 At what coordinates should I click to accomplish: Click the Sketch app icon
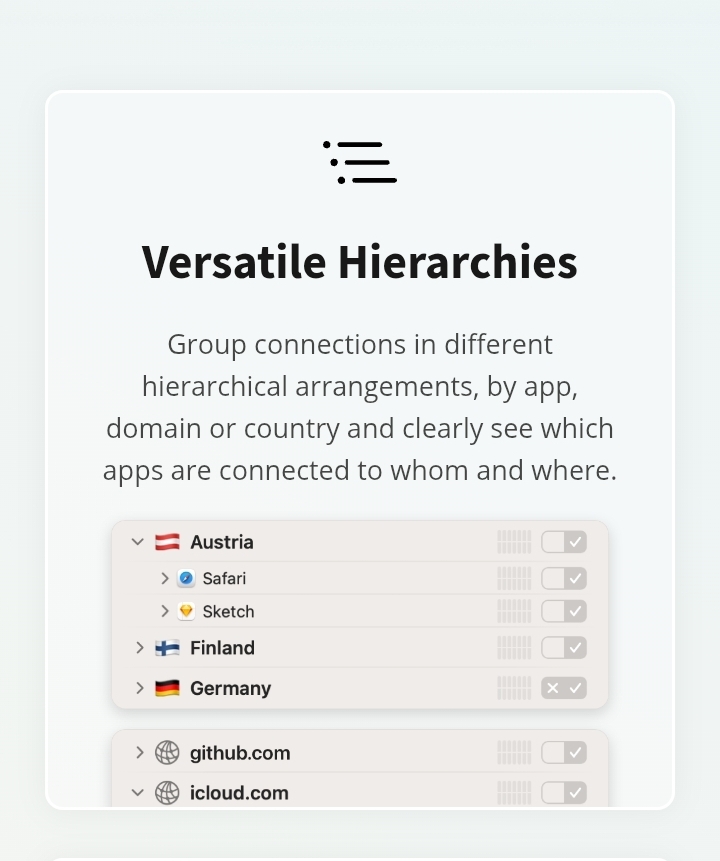click(x=186, y=611)
